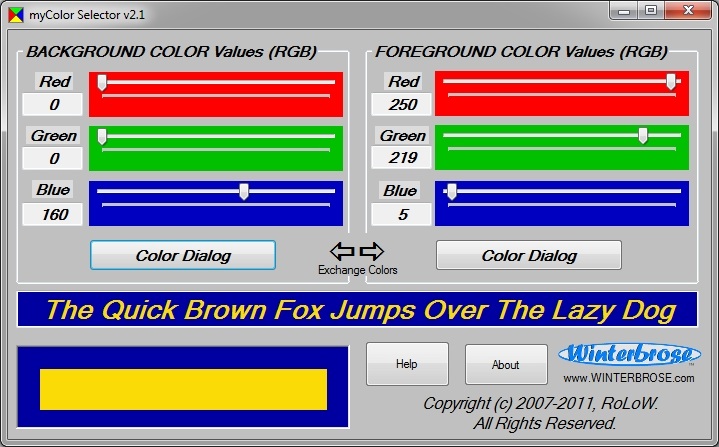Open the foreground Color Dialog button
Viewport: 719px width, 447px height.
pos(529,255)
